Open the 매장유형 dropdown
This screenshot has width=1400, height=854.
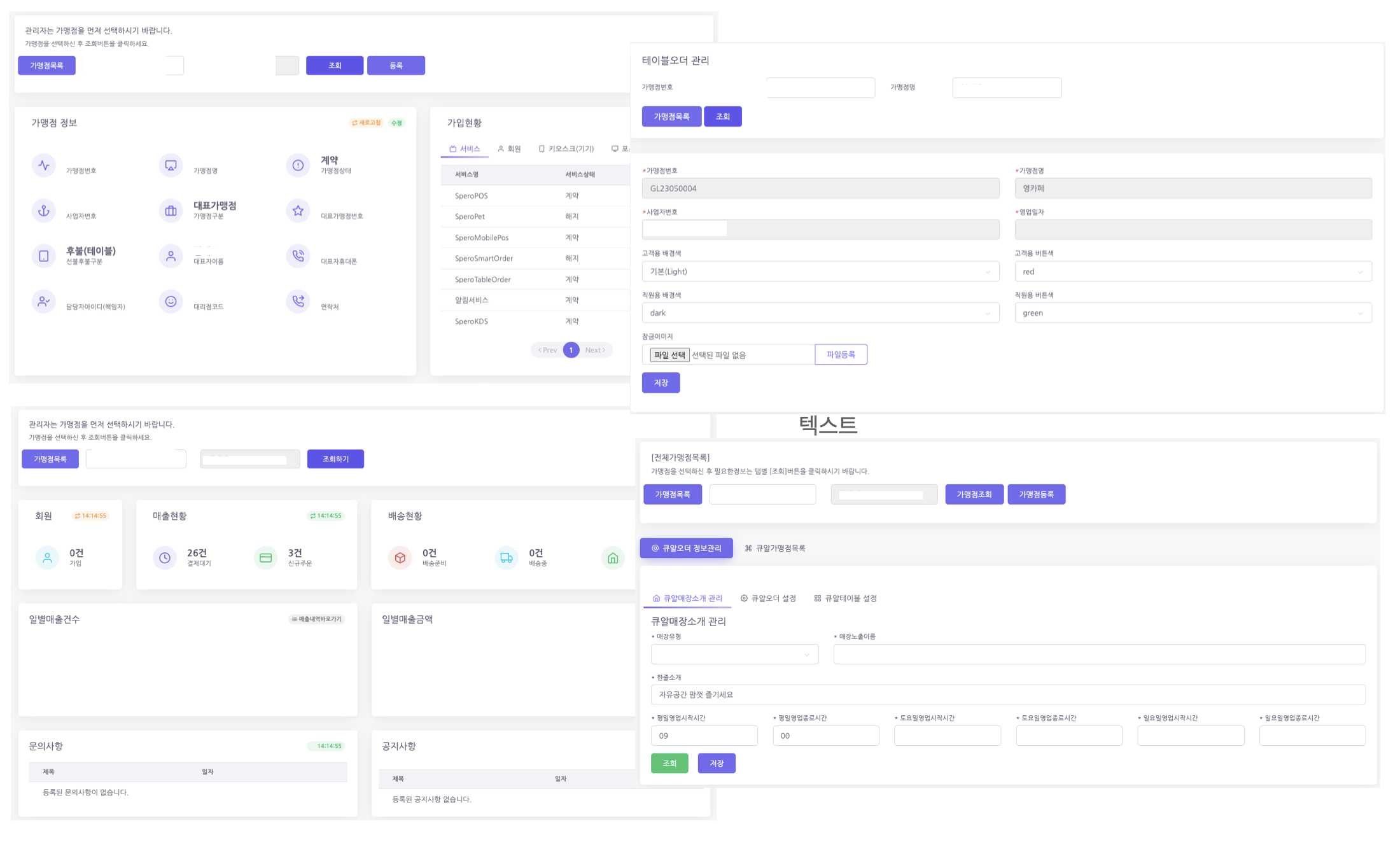click(734, 654)
